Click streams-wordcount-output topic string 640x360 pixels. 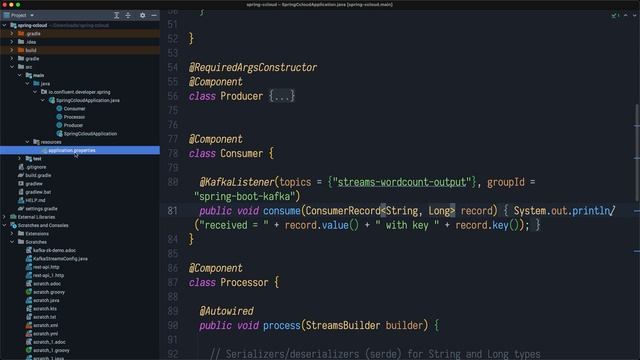(402, 182)
